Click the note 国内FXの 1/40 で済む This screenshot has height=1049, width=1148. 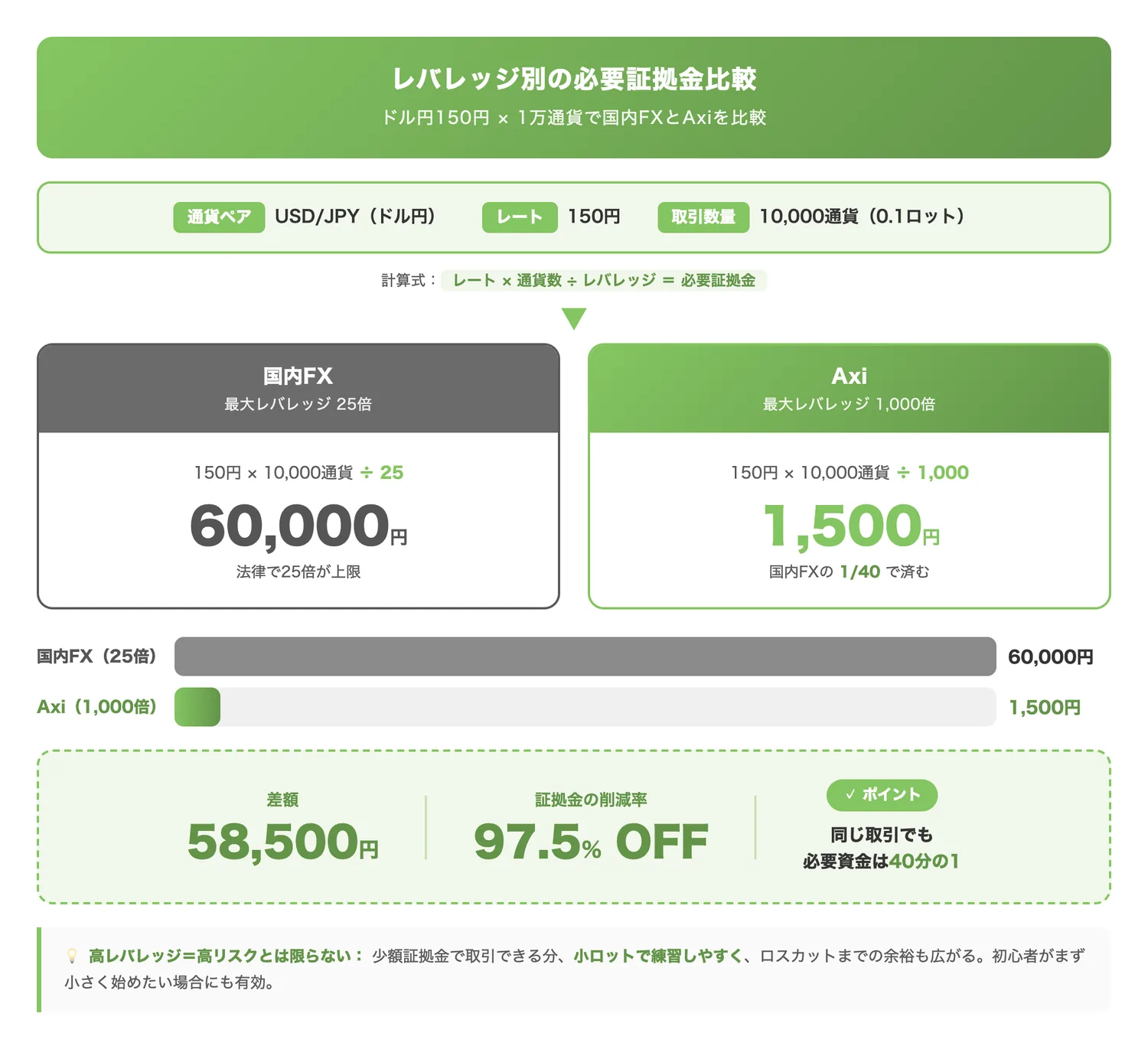tap(850, 572)
